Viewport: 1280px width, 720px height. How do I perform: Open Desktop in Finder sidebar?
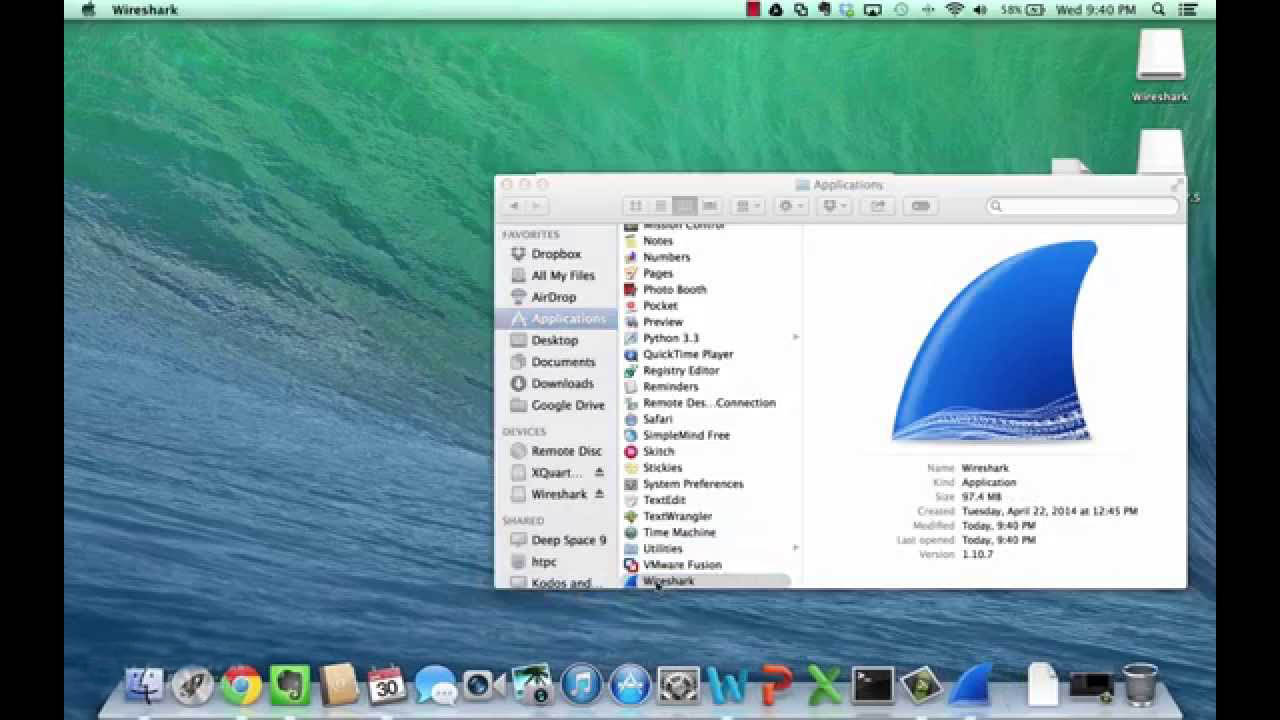(x=556, y=340)
